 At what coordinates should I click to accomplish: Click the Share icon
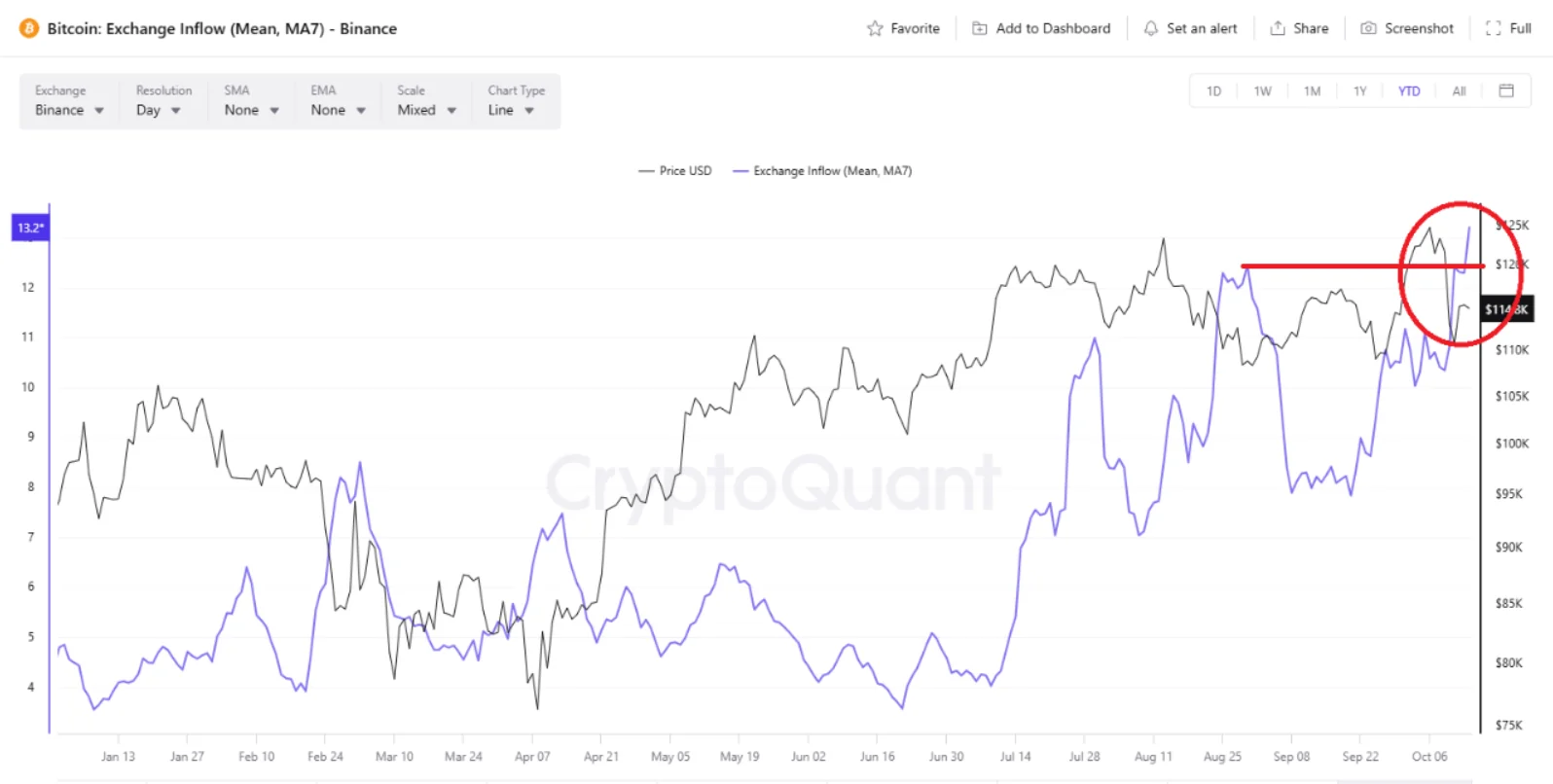click(1278, 28)
